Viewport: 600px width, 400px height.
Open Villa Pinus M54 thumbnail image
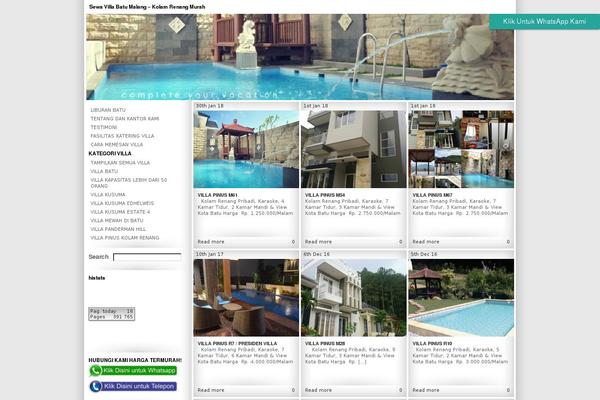click(354, 149)
